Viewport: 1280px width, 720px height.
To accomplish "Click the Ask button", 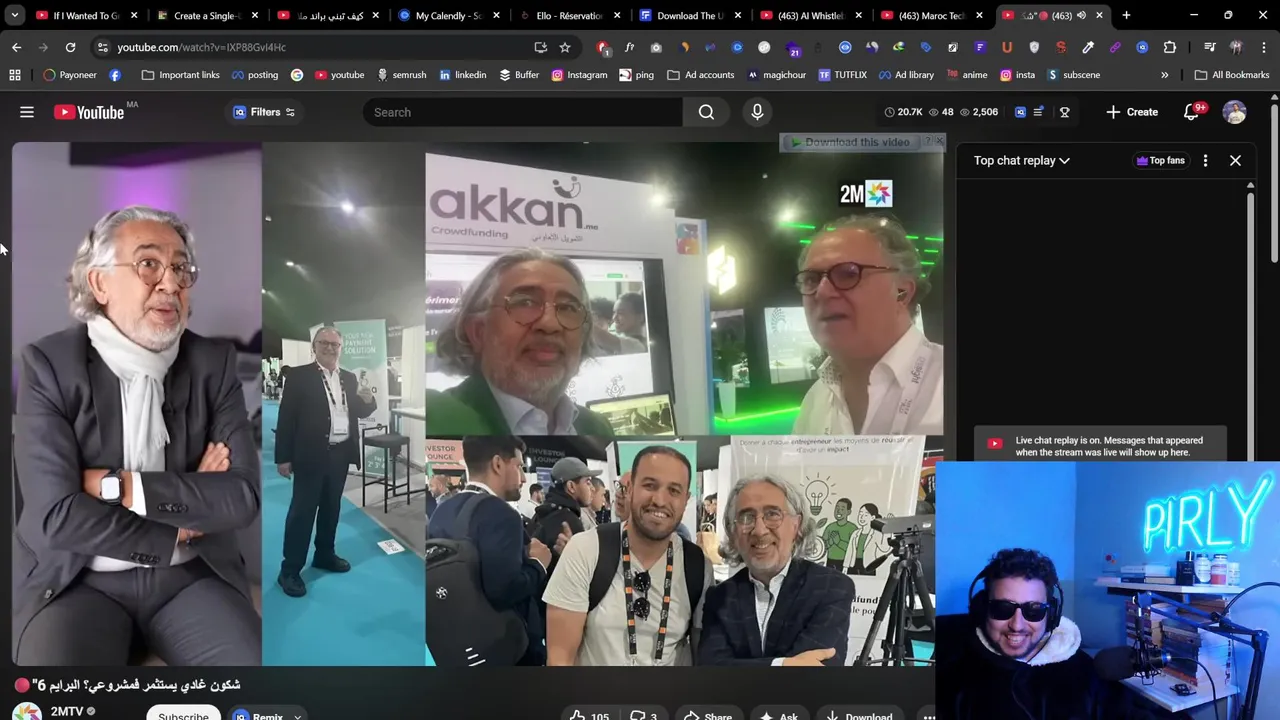I will [x=779, y=715].
